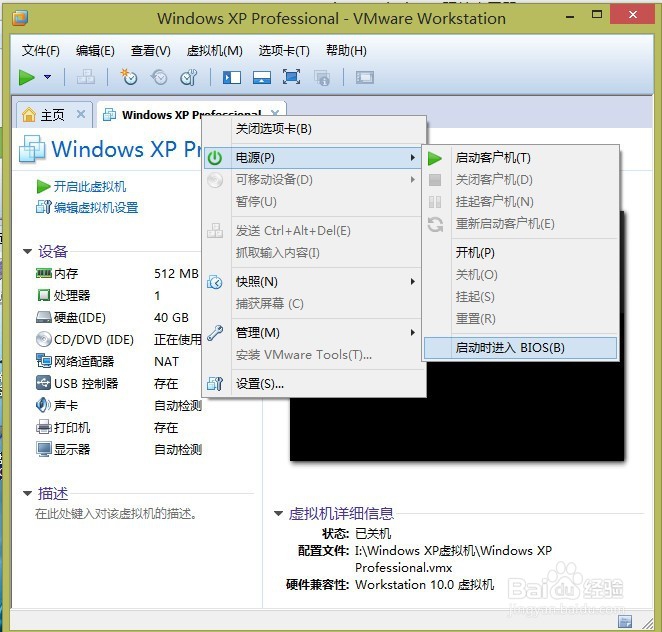Expand the 管理(M) submenu arrow
662x632 pixels.
pos(412,333)
